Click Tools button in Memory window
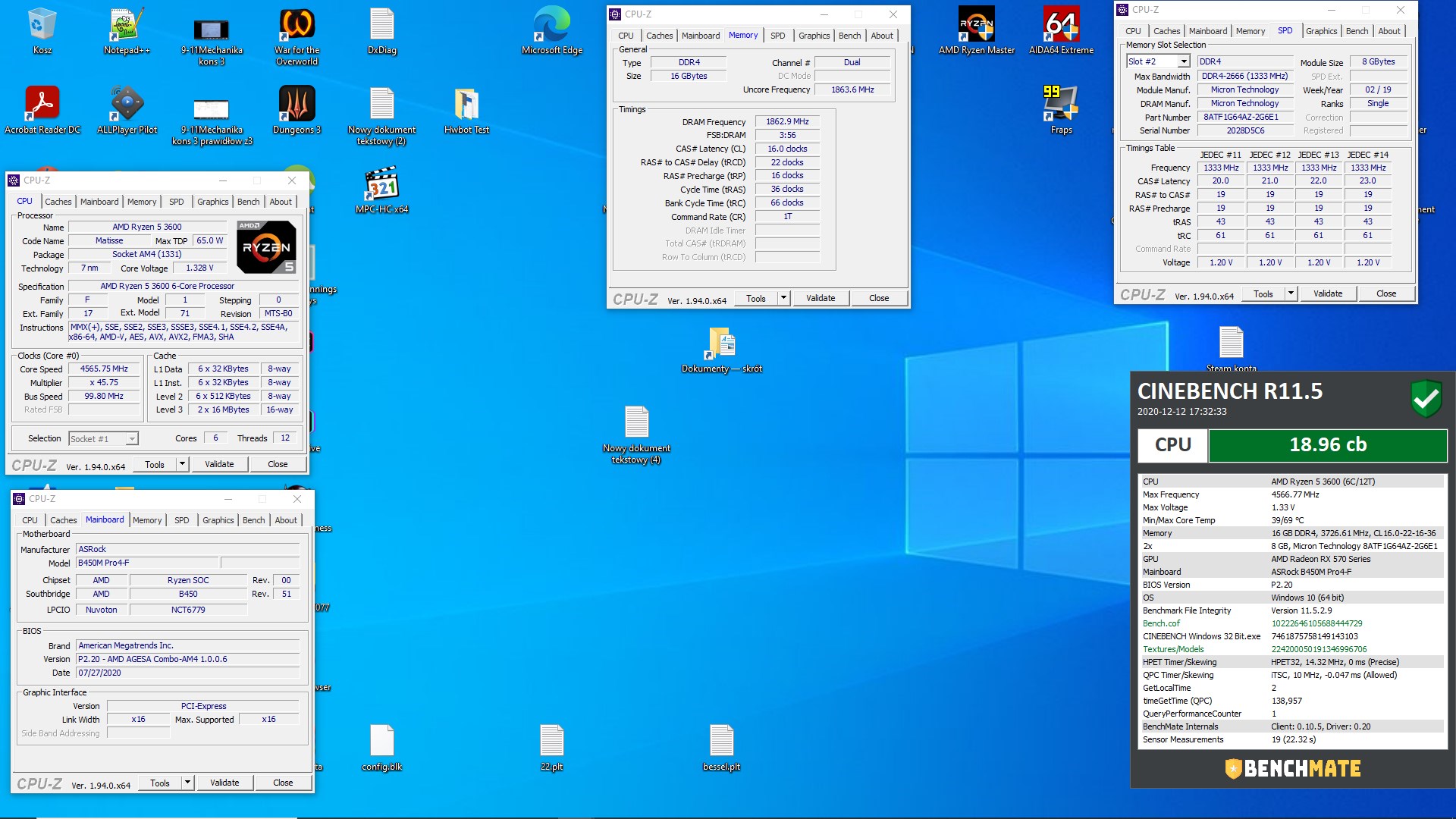1456x819 pixels. [x=756, y=298]
